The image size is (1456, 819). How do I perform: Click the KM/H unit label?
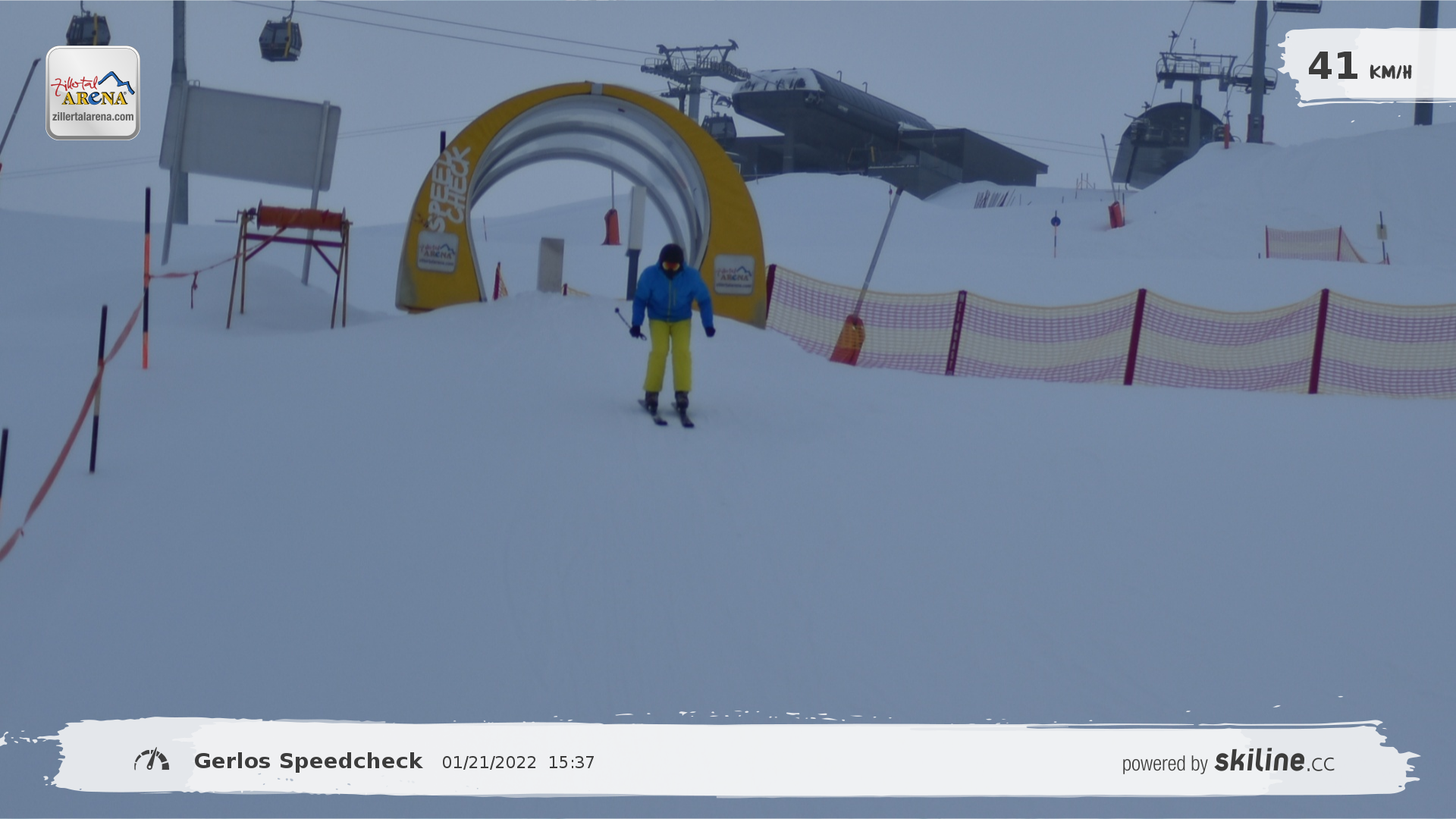point(1390,72)
